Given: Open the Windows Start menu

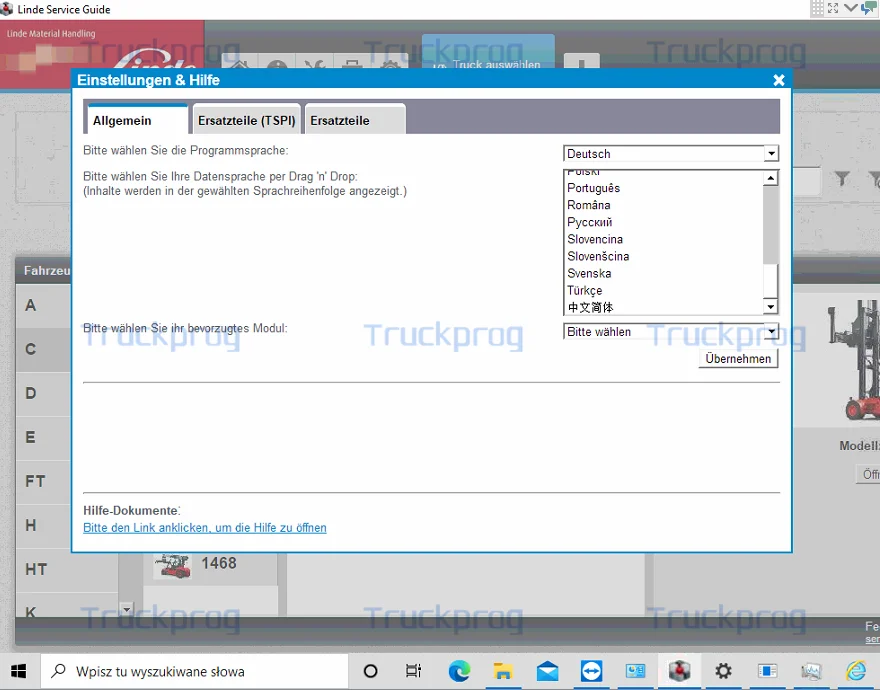Looking at the screenshot, I should coord(19,671).
